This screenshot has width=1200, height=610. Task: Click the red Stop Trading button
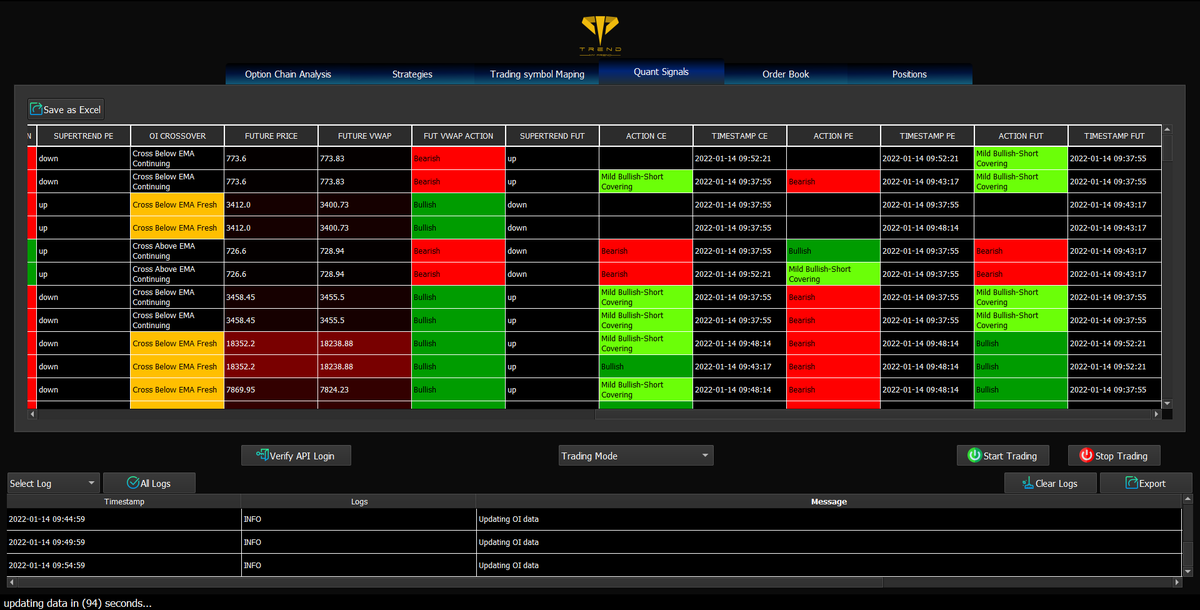click(x=1114, y=455)
